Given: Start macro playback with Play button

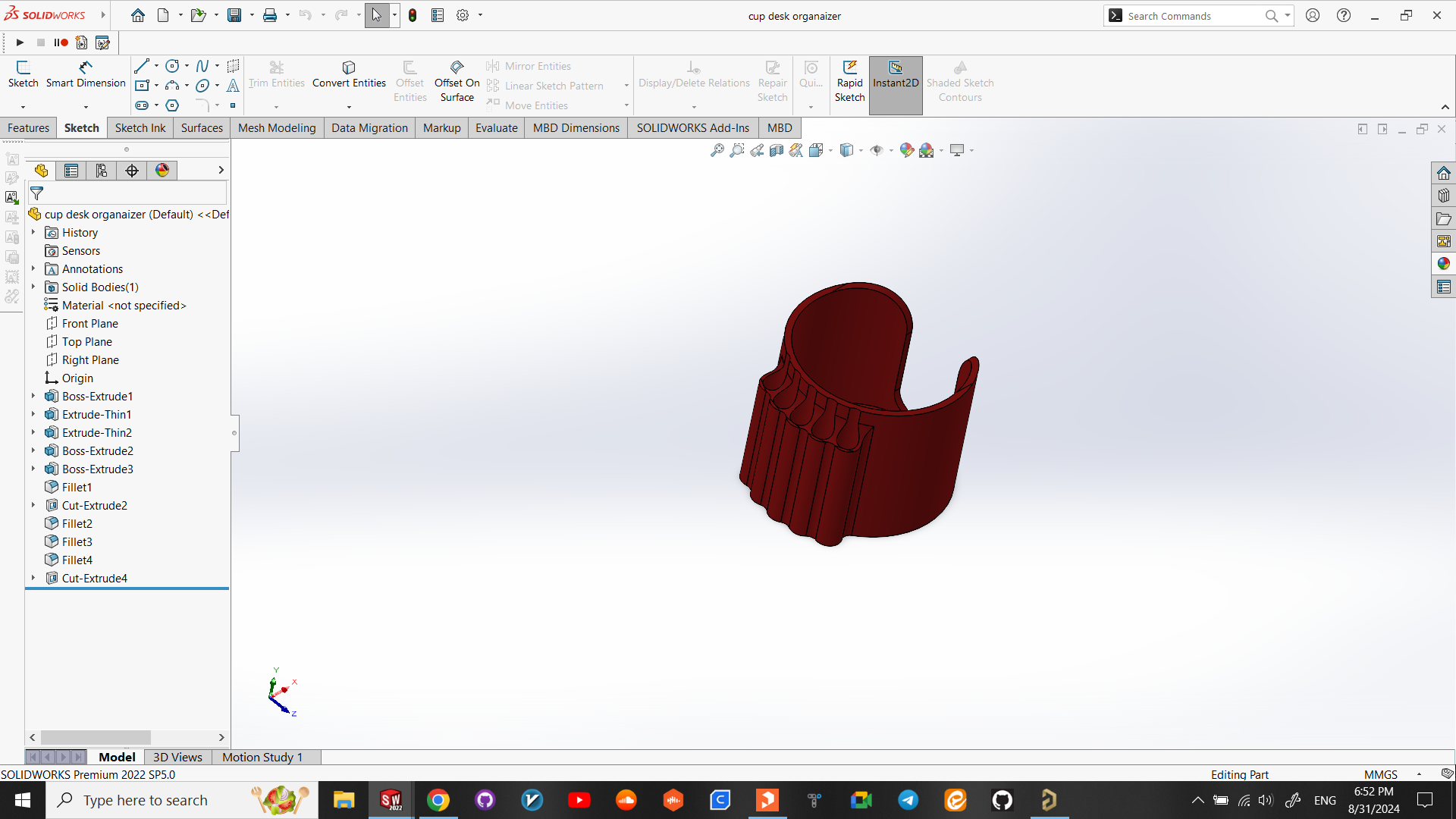Looking at the screenshot, I should [20, 42].
